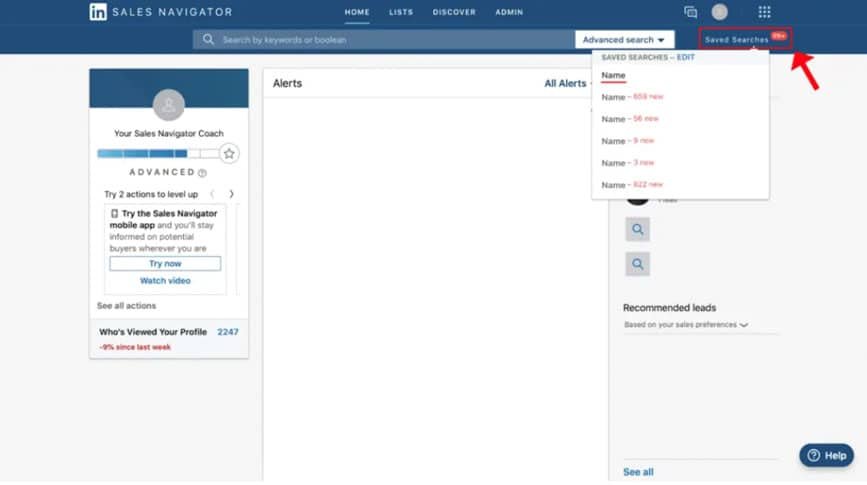The image size is (867, 485).
Task: Open the saved search with 659 new
Action: (632, 97)
